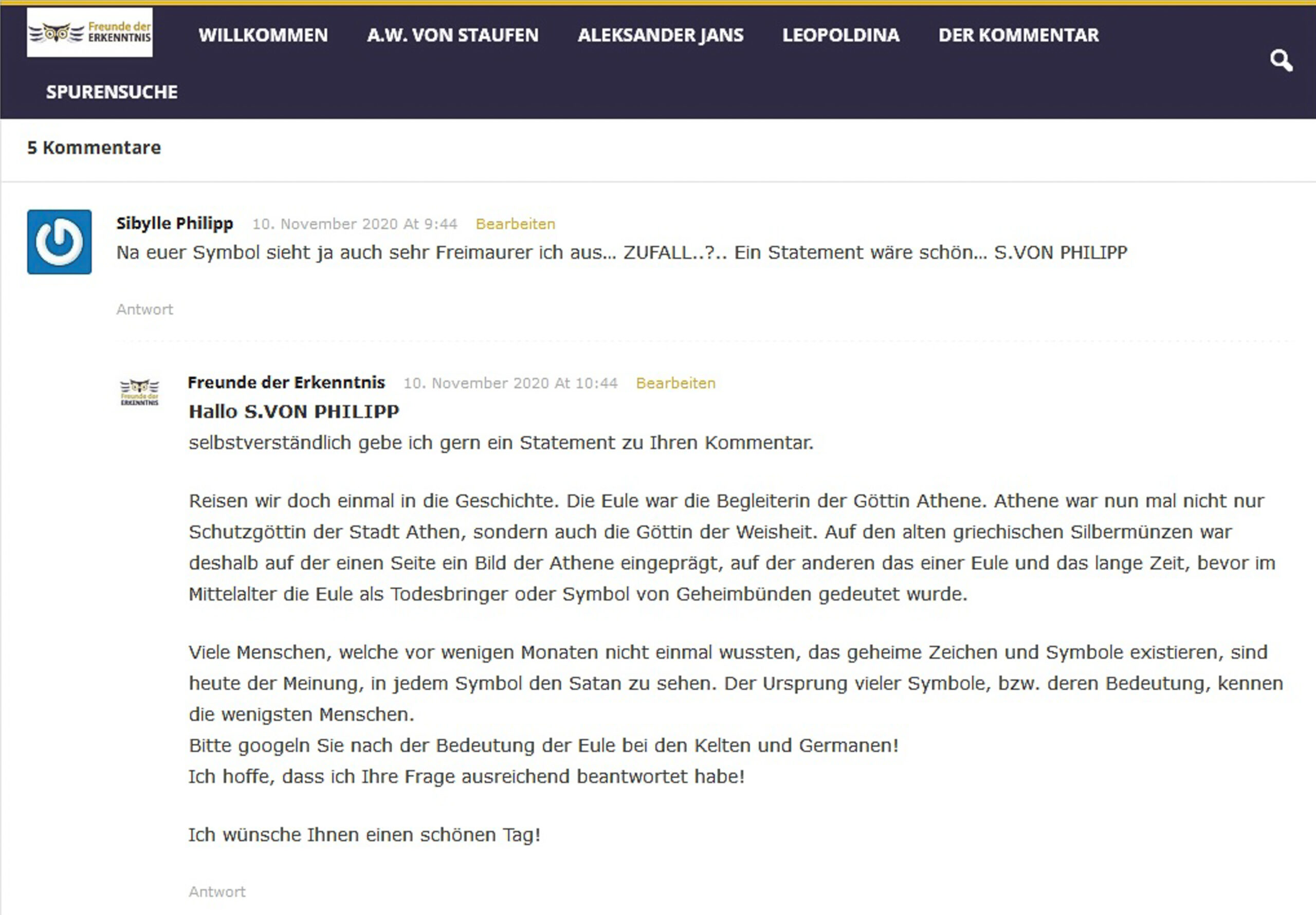Click the Freunde der Erkenntnis site logo

coord(89,32)
